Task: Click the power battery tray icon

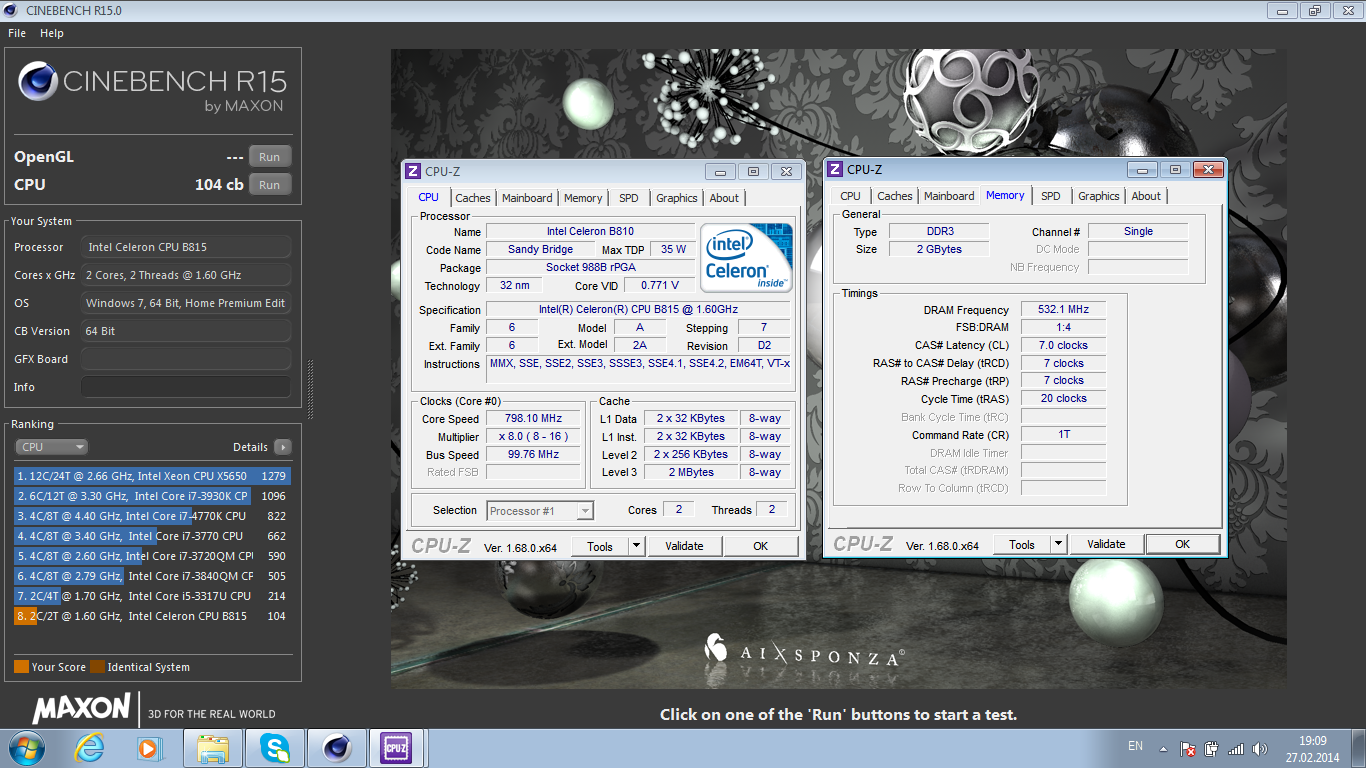Action: tap(1212, 748)
